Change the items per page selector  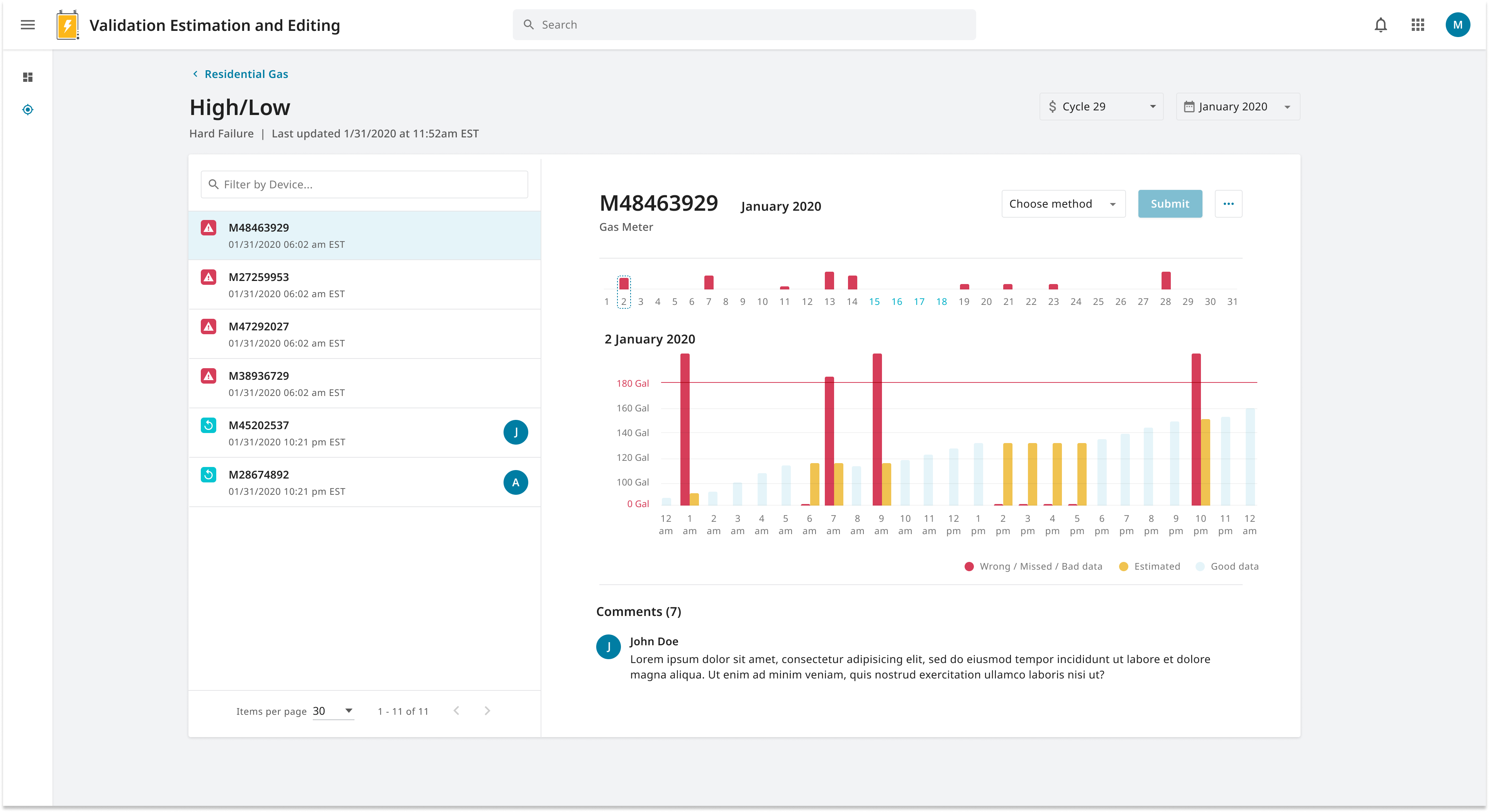pos(333,711)
